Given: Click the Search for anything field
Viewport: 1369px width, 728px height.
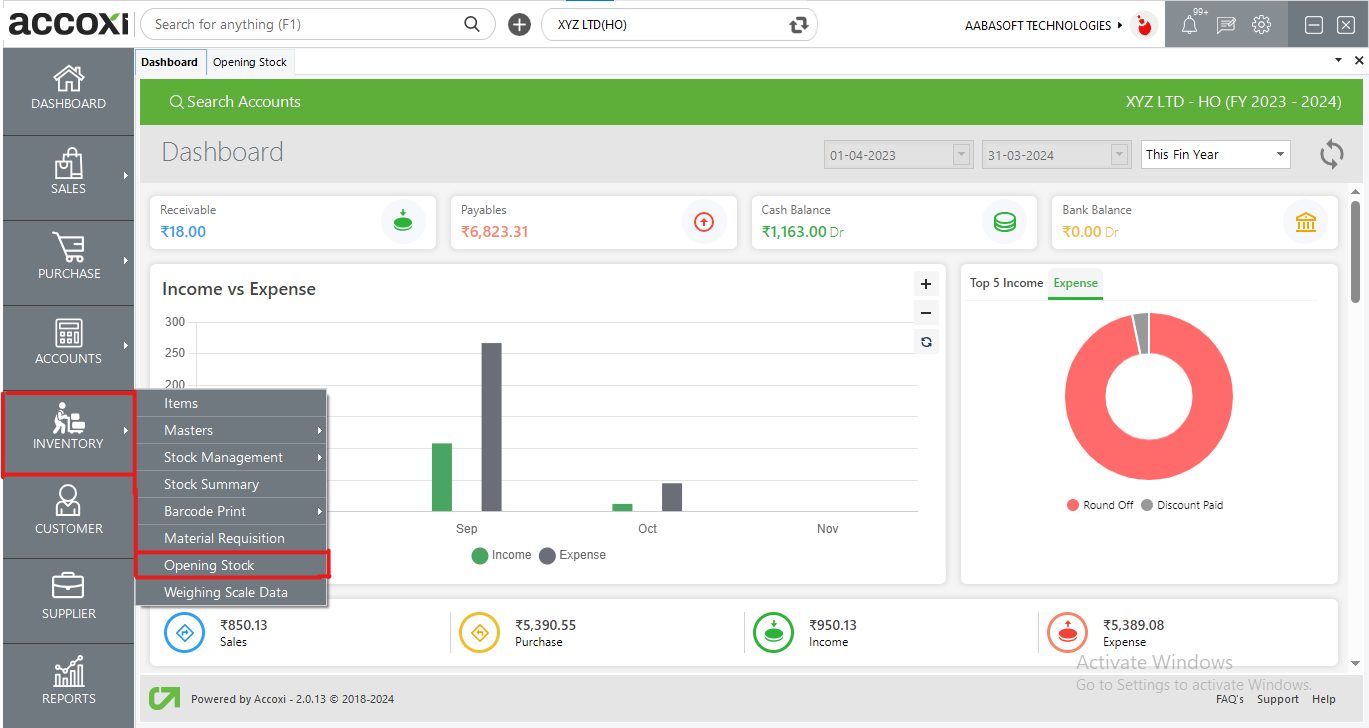Looking at the screenshot, I should [305, 25].
